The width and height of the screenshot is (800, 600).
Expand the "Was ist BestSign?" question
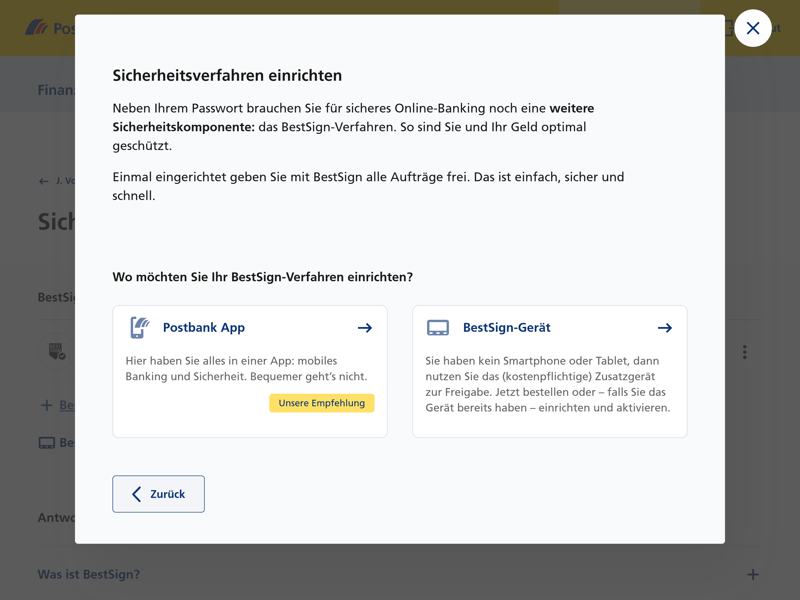coord(89,575)
